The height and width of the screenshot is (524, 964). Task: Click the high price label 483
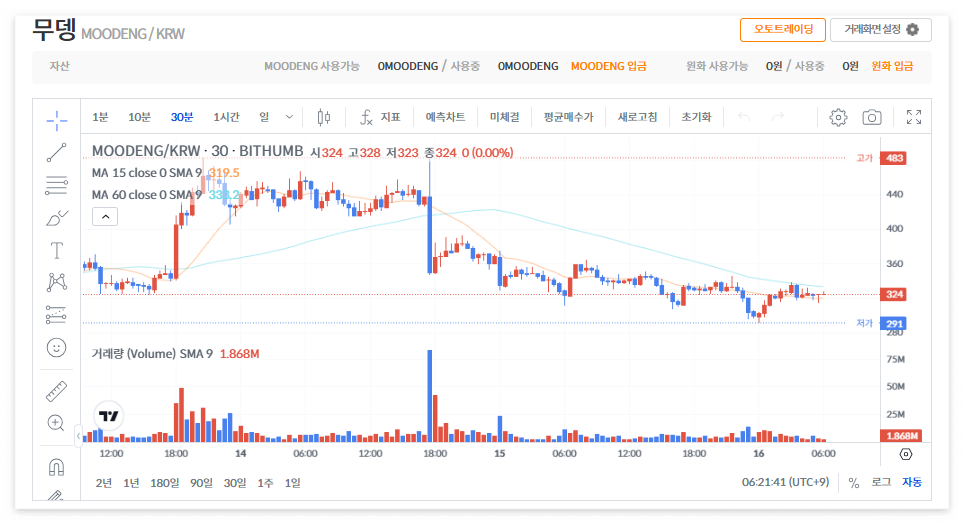[x=894, y=158]
